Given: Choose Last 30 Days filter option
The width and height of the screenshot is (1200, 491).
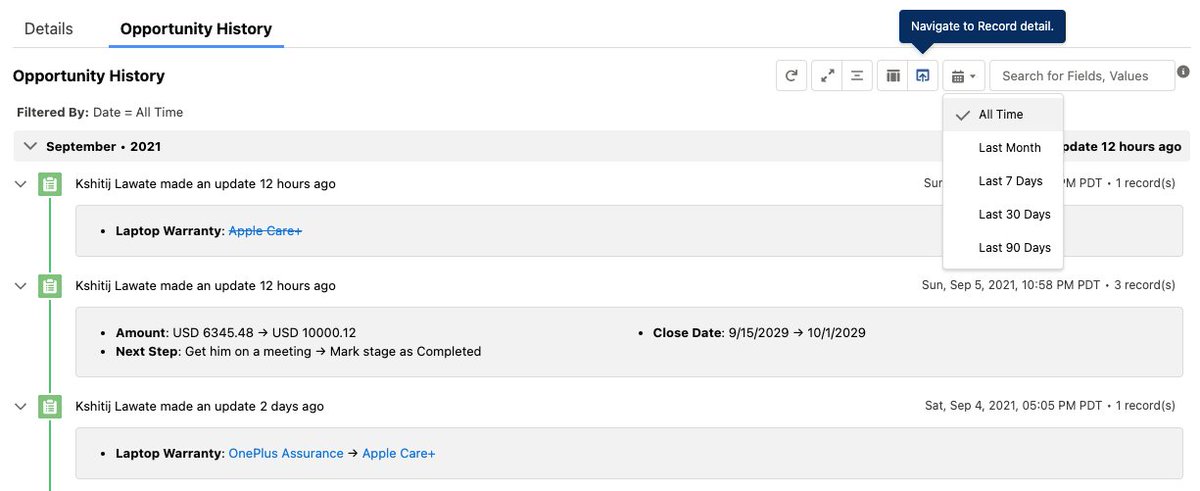Looking at the screenshot, I should [x=1003, y=214].
